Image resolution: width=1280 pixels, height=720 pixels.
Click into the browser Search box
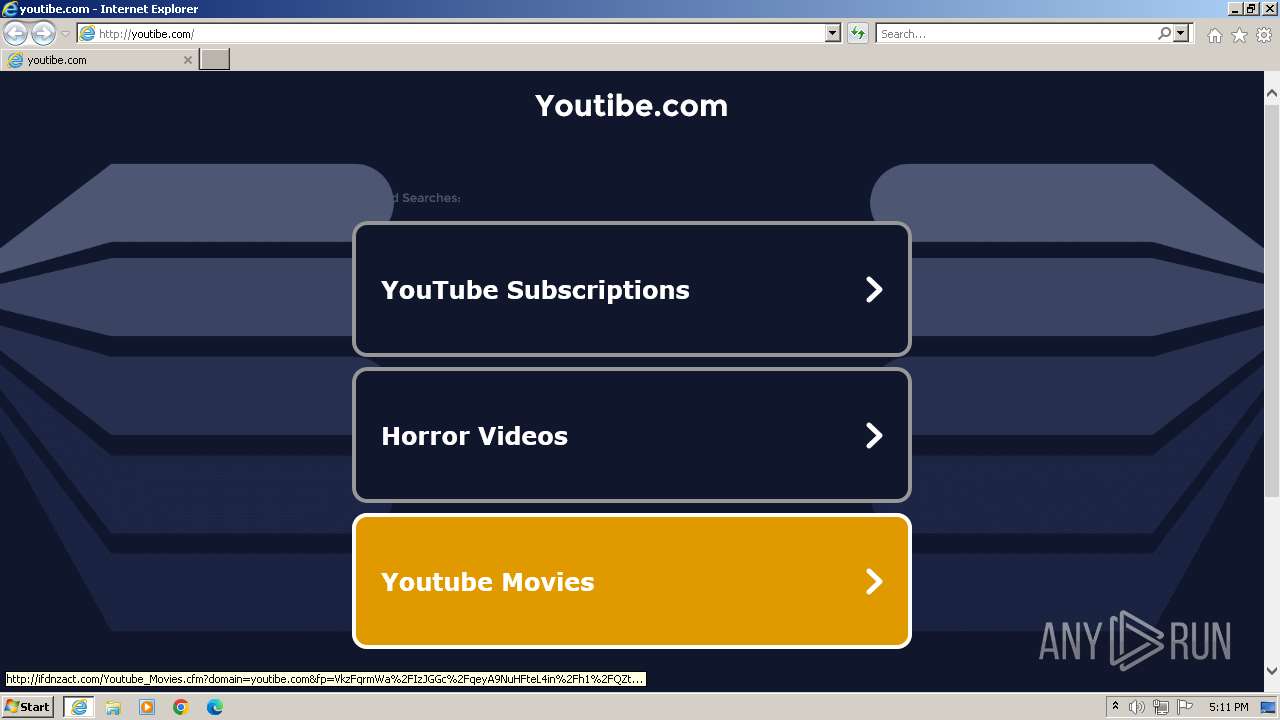(x=1016, y=34)
